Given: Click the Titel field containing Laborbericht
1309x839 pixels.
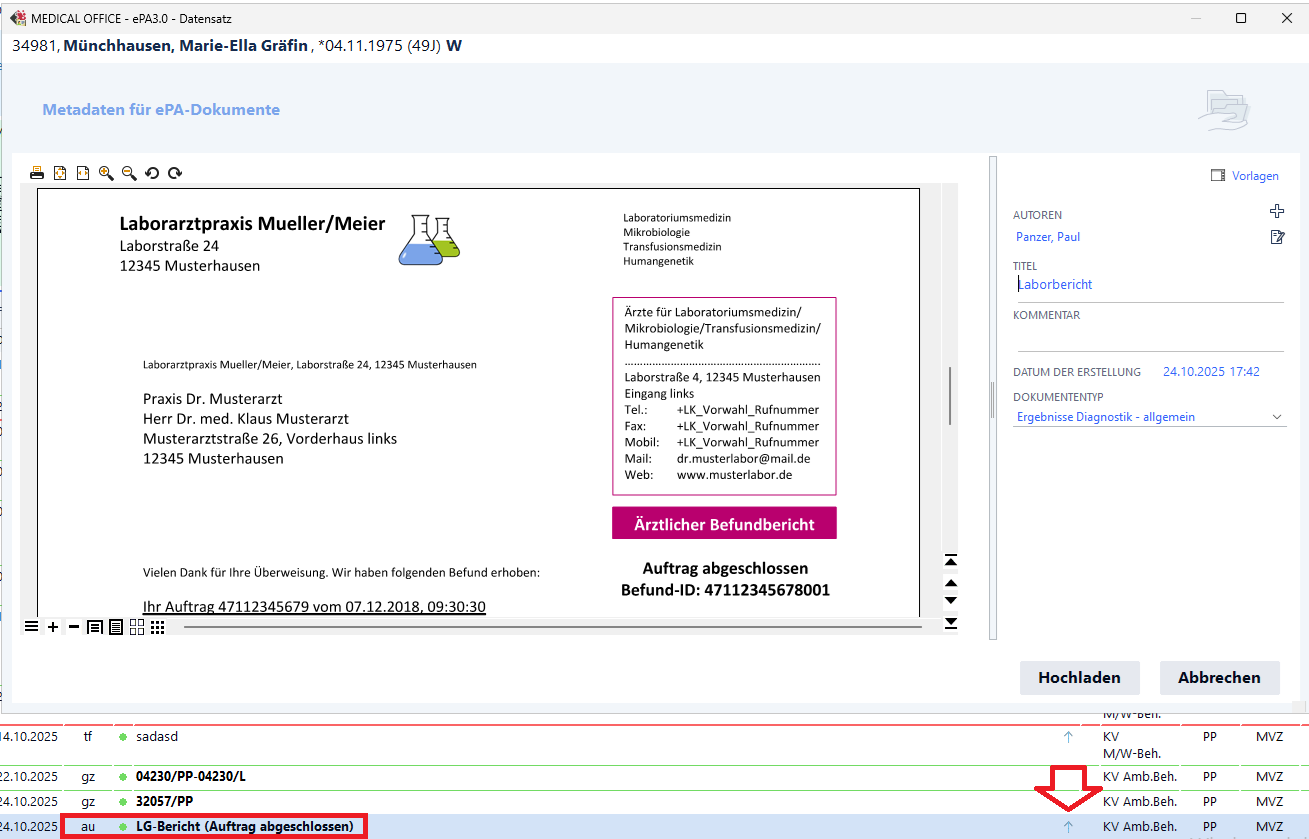Looking at the screenshot, I should [x=1147, y=285].
